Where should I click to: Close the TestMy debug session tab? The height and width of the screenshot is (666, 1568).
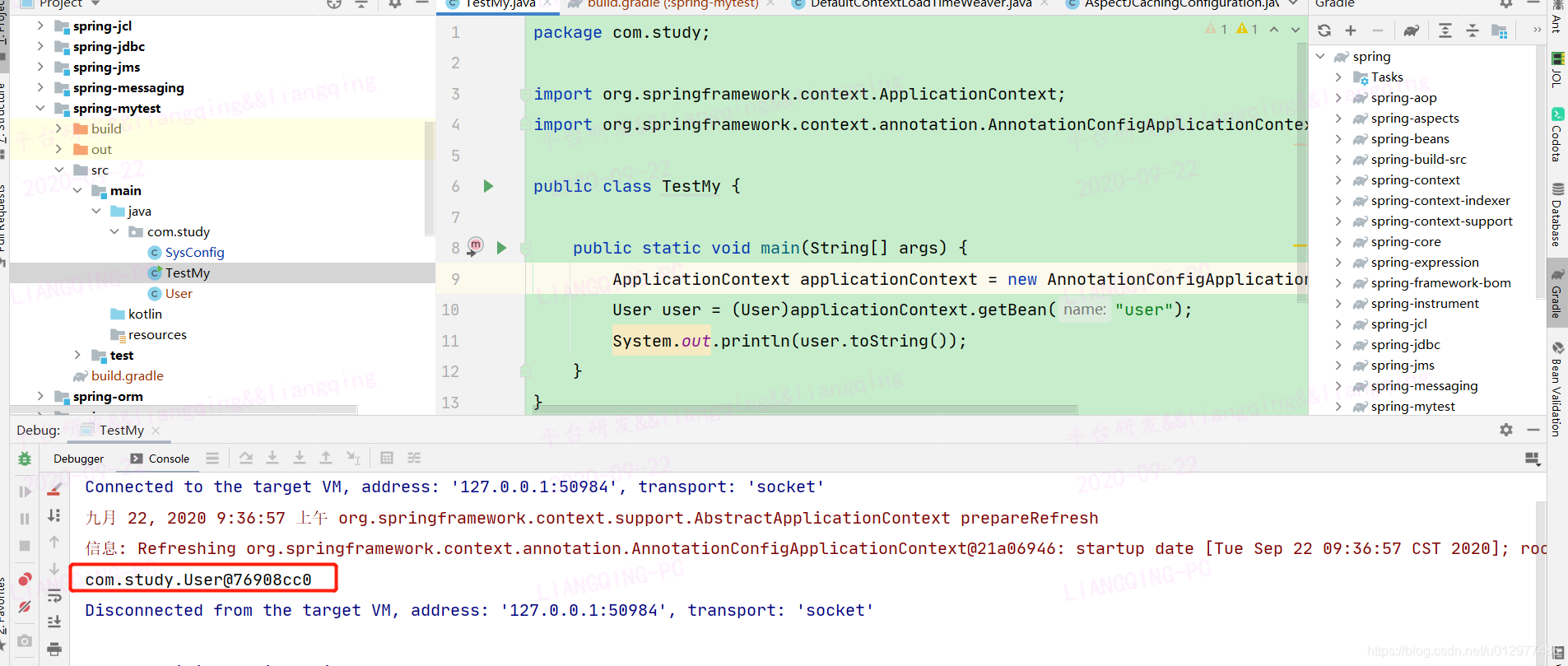tap(156, 431)
